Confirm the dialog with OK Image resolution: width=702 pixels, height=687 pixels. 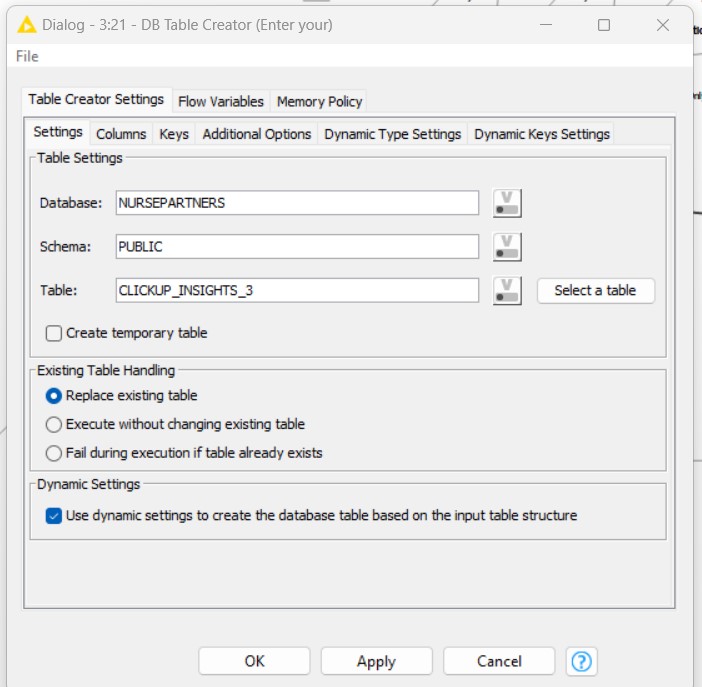point(254,661)
